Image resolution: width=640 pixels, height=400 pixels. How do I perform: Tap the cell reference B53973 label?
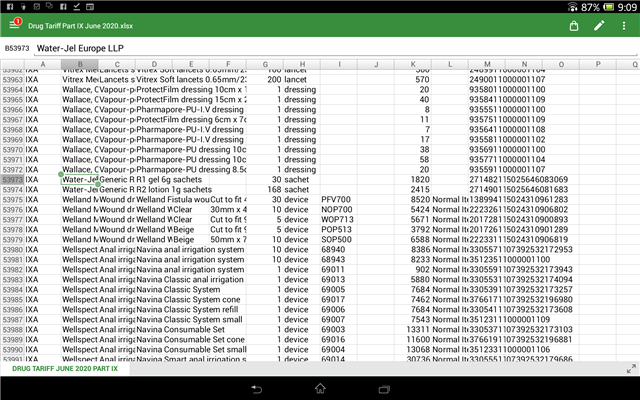(x=17, y=48)
